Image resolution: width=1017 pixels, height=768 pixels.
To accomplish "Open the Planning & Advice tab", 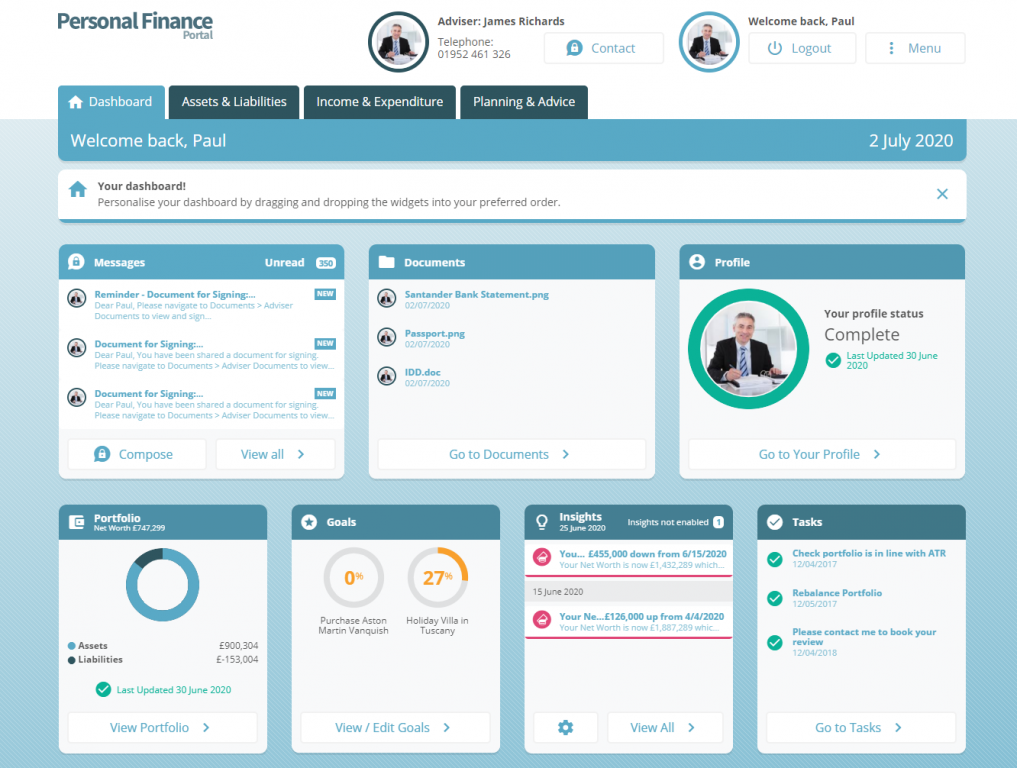I will pyautogui.click(x=523, y=101).
